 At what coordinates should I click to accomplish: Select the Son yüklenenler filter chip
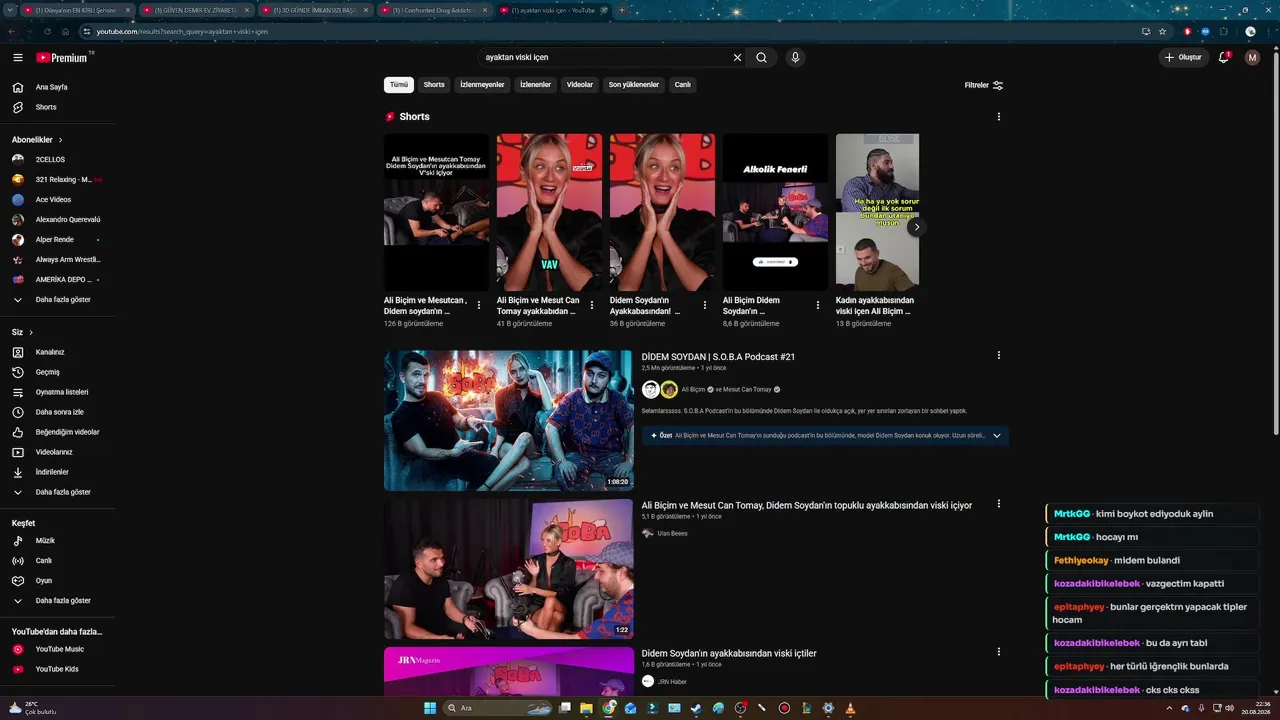click(634, 85)
